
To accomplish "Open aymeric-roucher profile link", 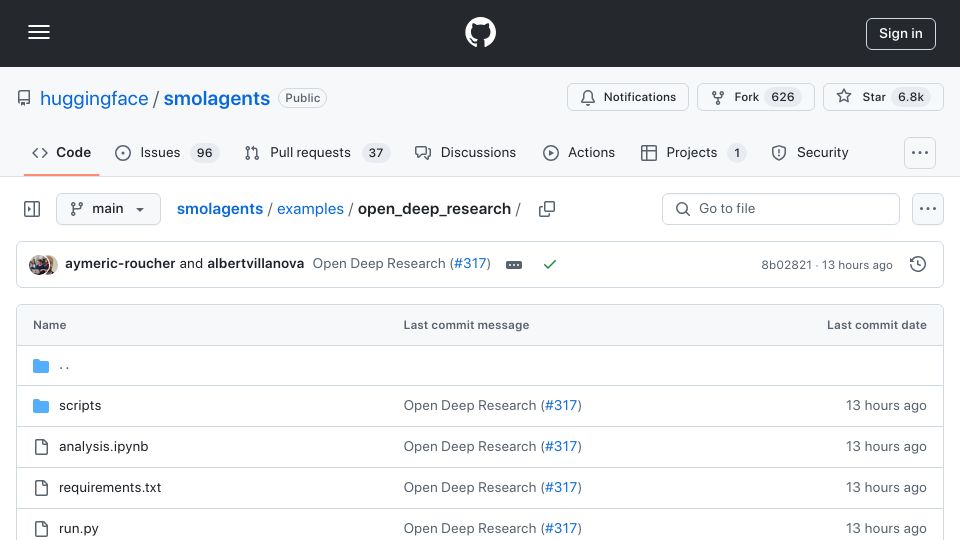I will (x=120, y=263).
